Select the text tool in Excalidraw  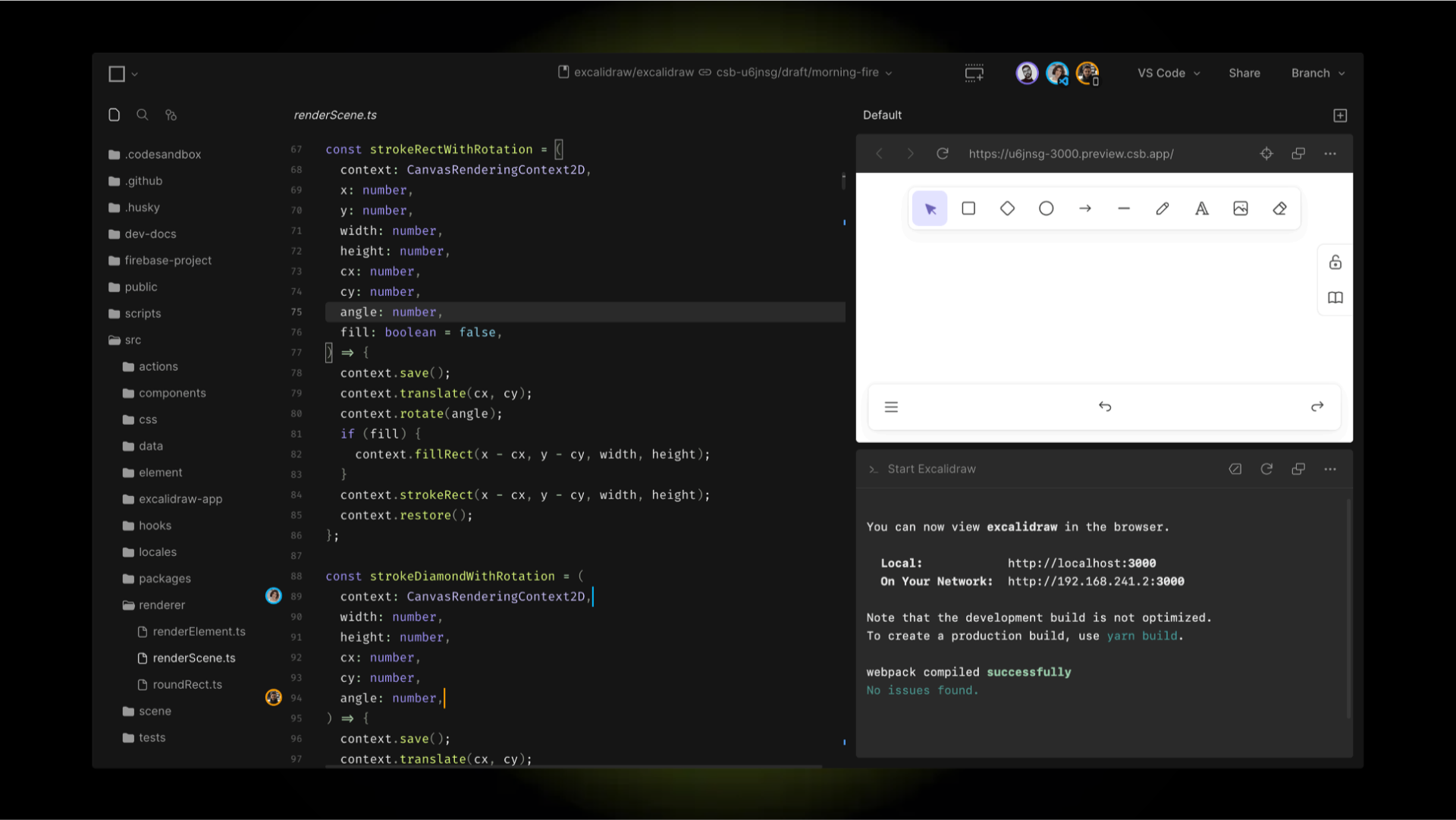pyautogui.click(x=1202, y=209)
